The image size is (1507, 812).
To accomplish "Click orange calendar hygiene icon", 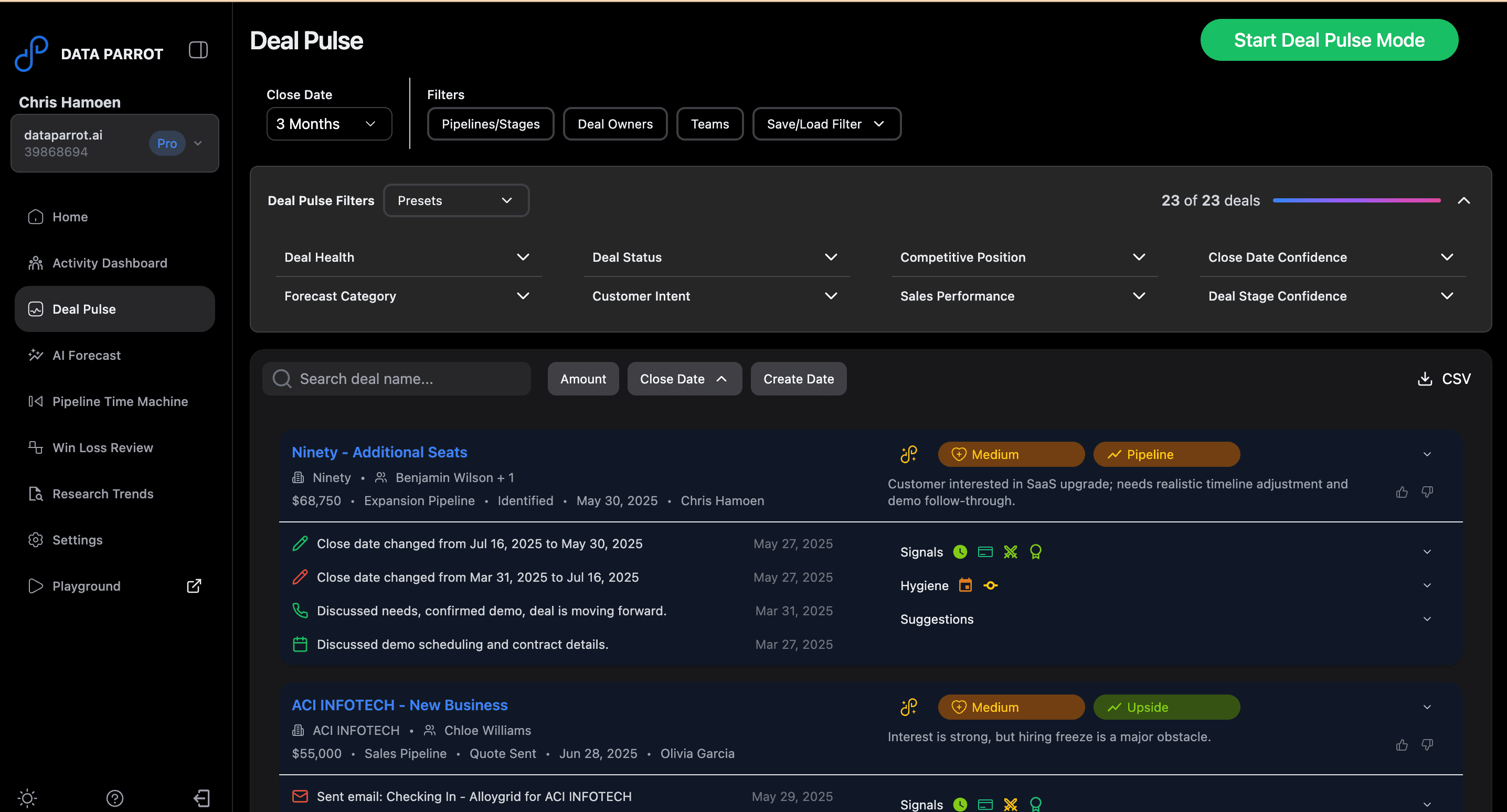I will (965, 585).
